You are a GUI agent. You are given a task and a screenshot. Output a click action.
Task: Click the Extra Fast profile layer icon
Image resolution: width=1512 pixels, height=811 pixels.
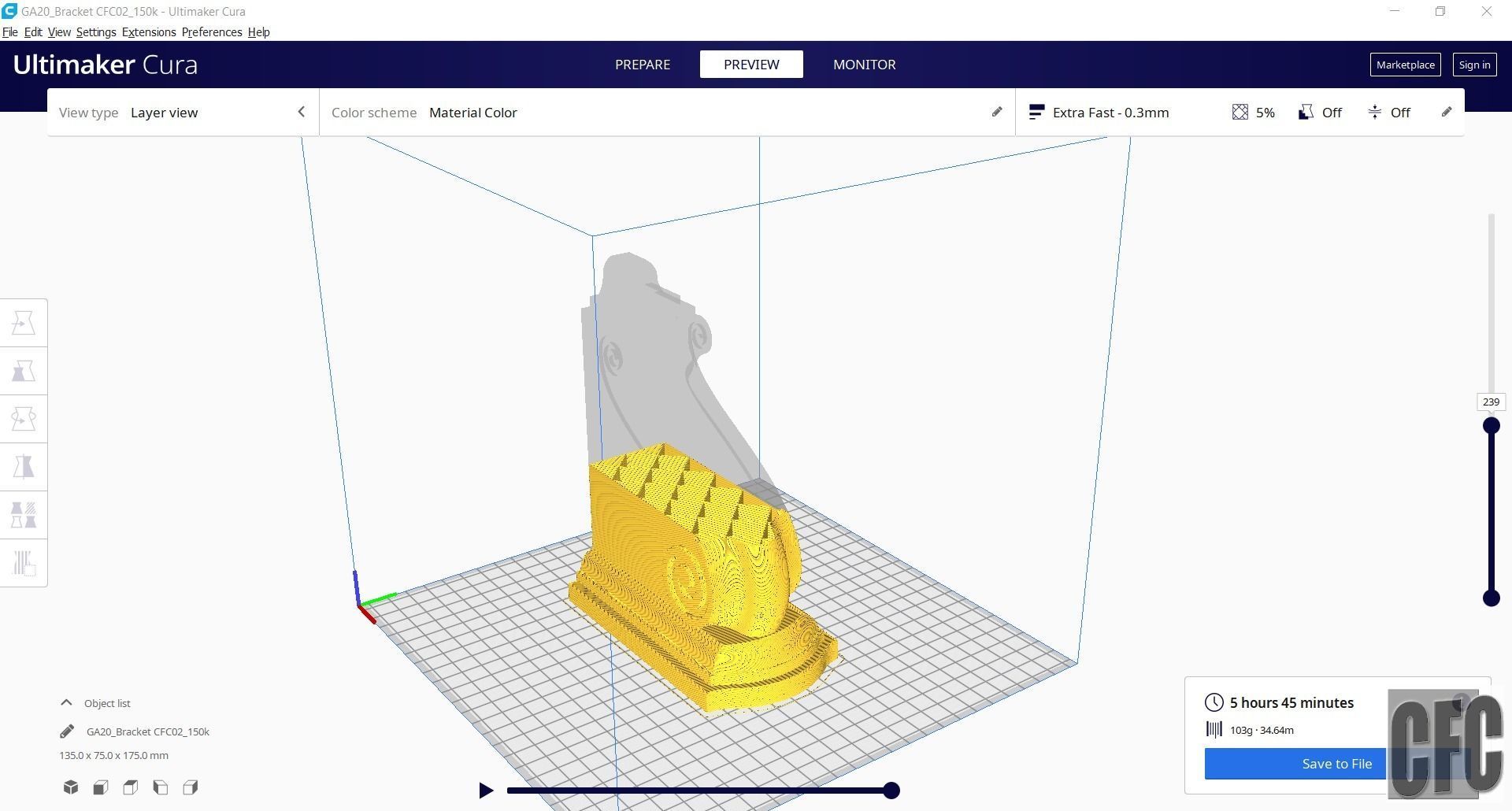point(1036,112)
